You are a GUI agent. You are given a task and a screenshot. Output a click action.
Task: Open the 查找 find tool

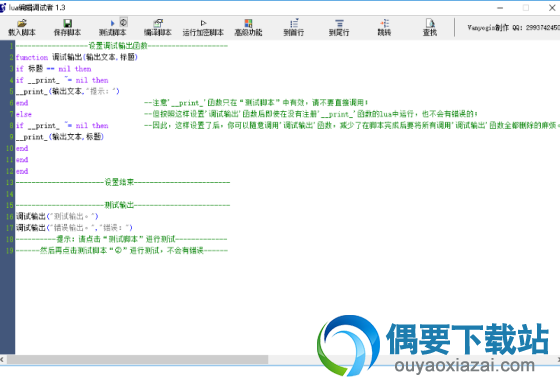pos(430,27)
